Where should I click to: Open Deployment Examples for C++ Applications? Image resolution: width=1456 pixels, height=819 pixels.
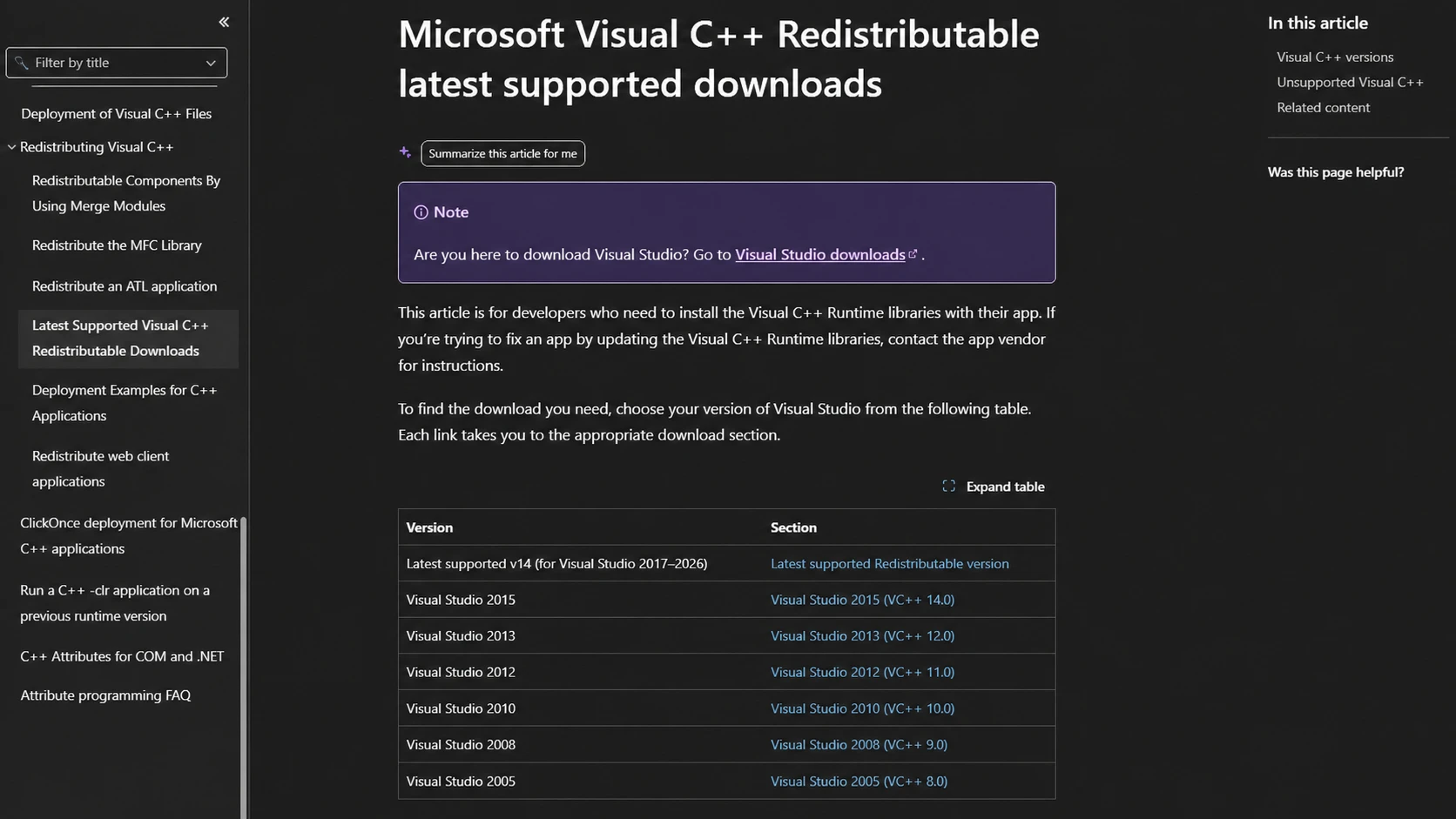click(x=125, y=403)
